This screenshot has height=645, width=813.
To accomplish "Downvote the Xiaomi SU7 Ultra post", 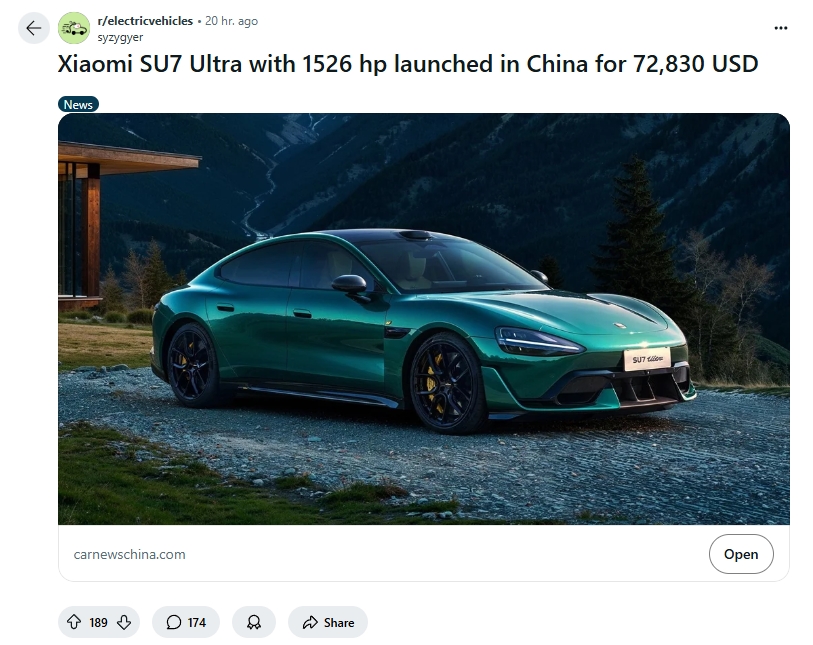I will click(x=124, y=622).
